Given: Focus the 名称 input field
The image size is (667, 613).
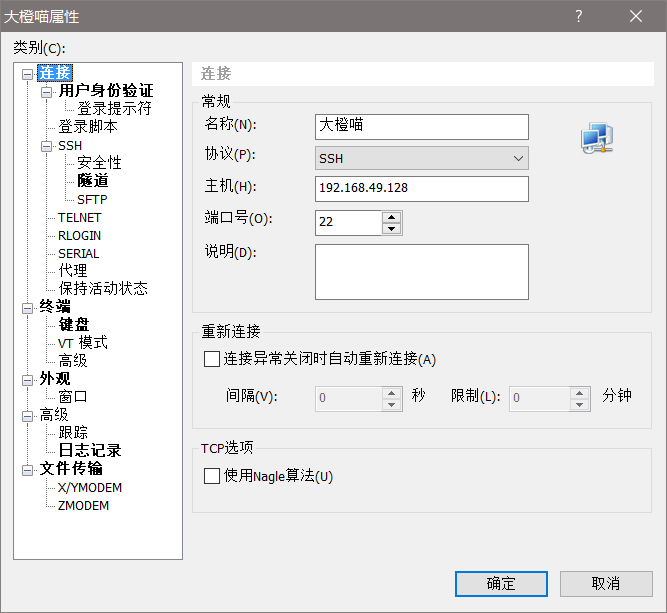Looking at the screenshot, I should (x=422, y=126).
